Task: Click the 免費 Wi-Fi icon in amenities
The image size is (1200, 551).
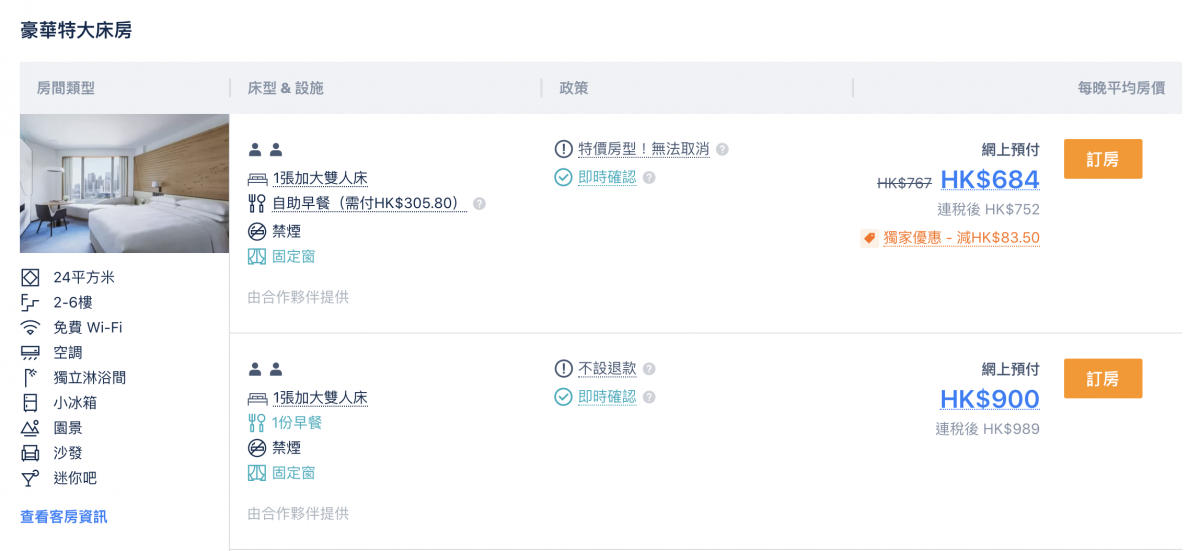Action: 30,328
